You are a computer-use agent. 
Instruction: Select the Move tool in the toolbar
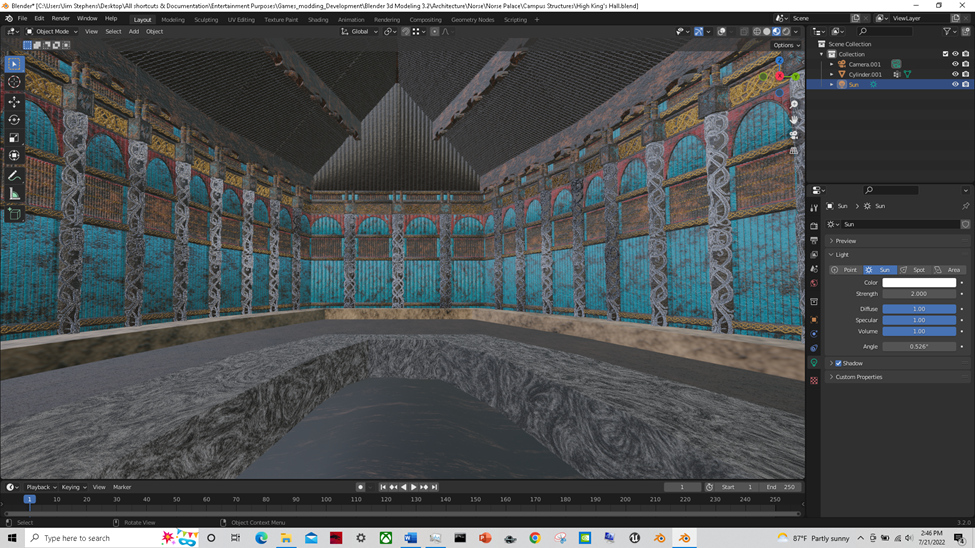point(14,102)
